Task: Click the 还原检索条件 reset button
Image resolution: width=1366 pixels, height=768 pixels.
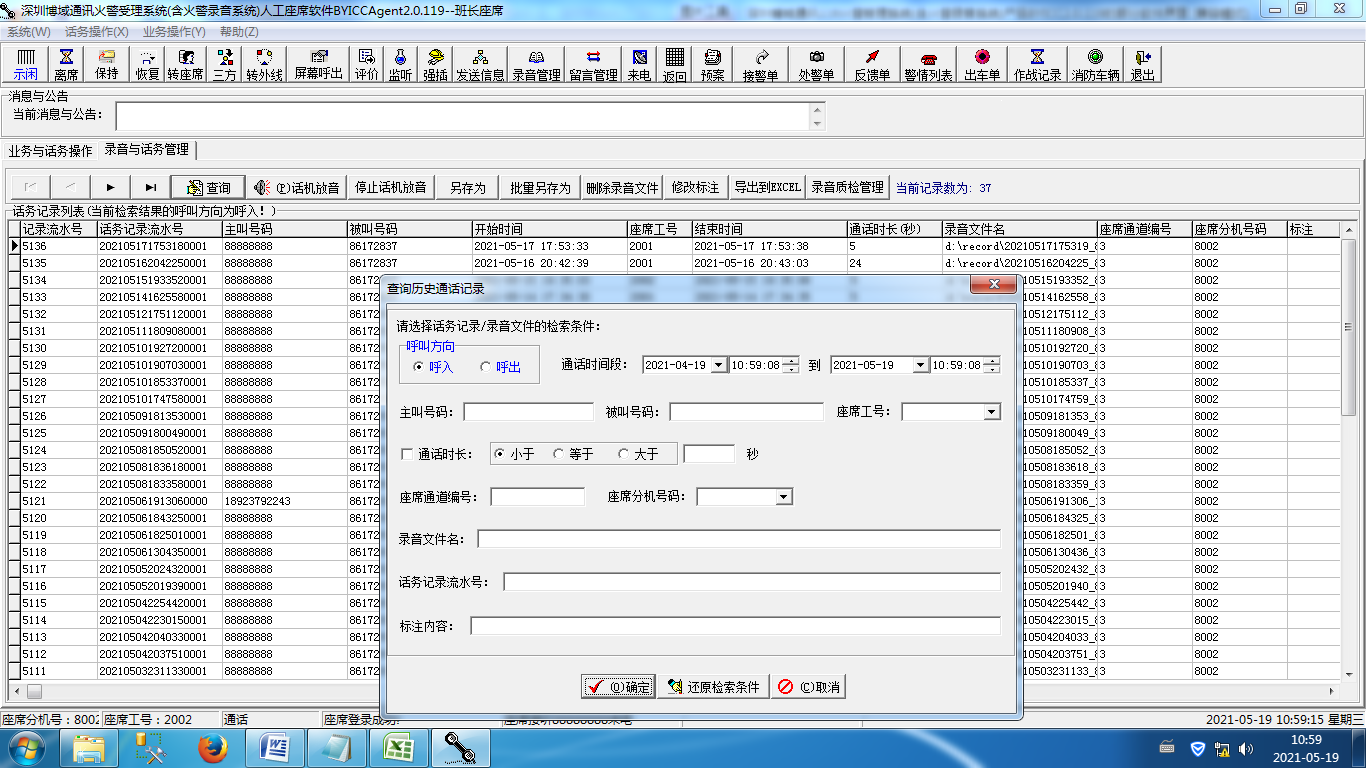Action: pyautogui.click(x=712, y=687)
